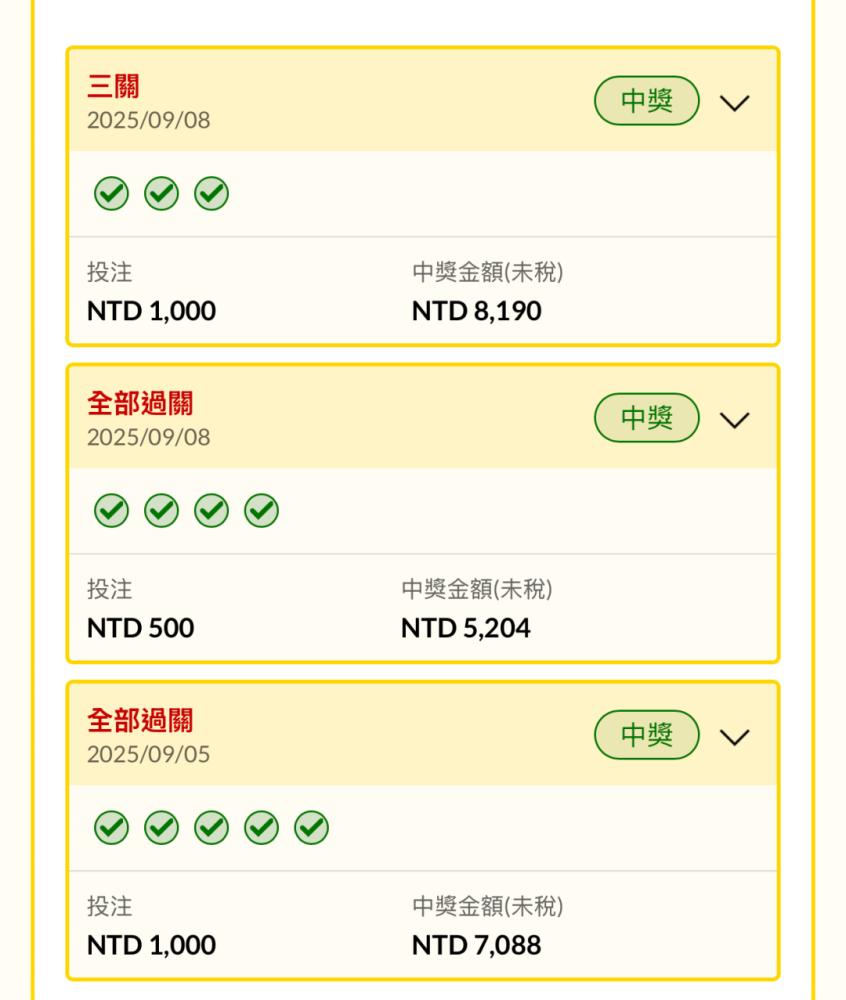Open 全部過關 title dated 2025/09/05

tap(140, 721)
